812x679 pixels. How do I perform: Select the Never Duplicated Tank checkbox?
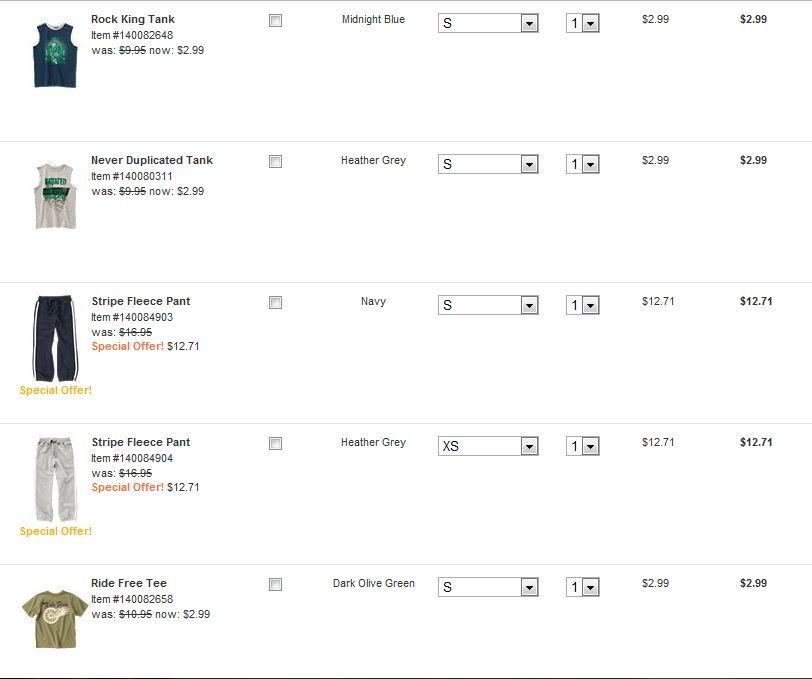pos(276,162)
